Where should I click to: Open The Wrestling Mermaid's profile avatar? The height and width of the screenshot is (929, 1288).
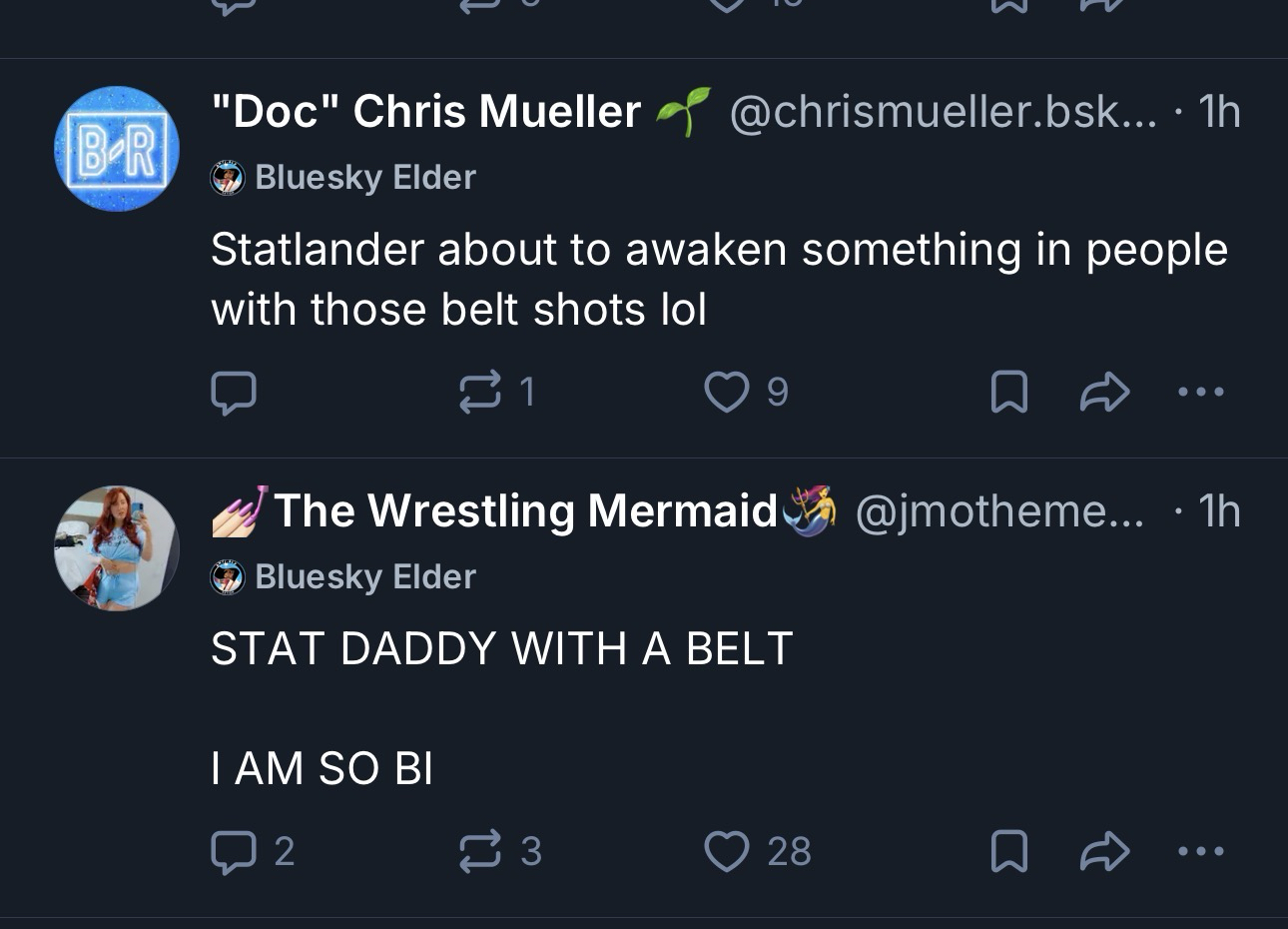tap(117, 548)
